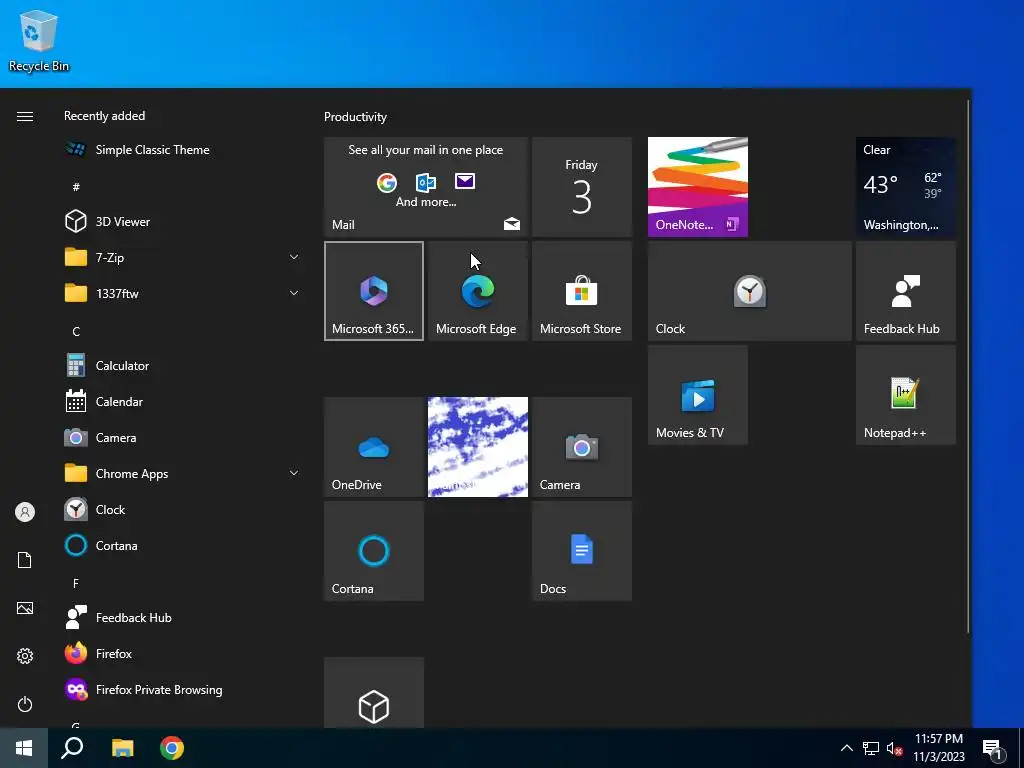Open the Mail tile

click(426, 187)
